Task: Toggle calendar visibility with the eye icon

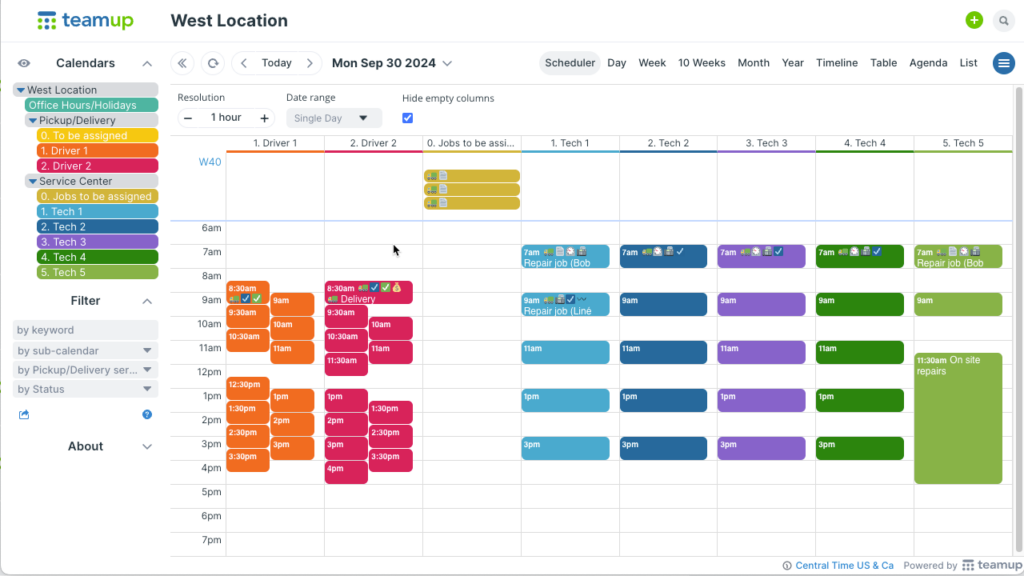Action: click(x=24, y=62)
